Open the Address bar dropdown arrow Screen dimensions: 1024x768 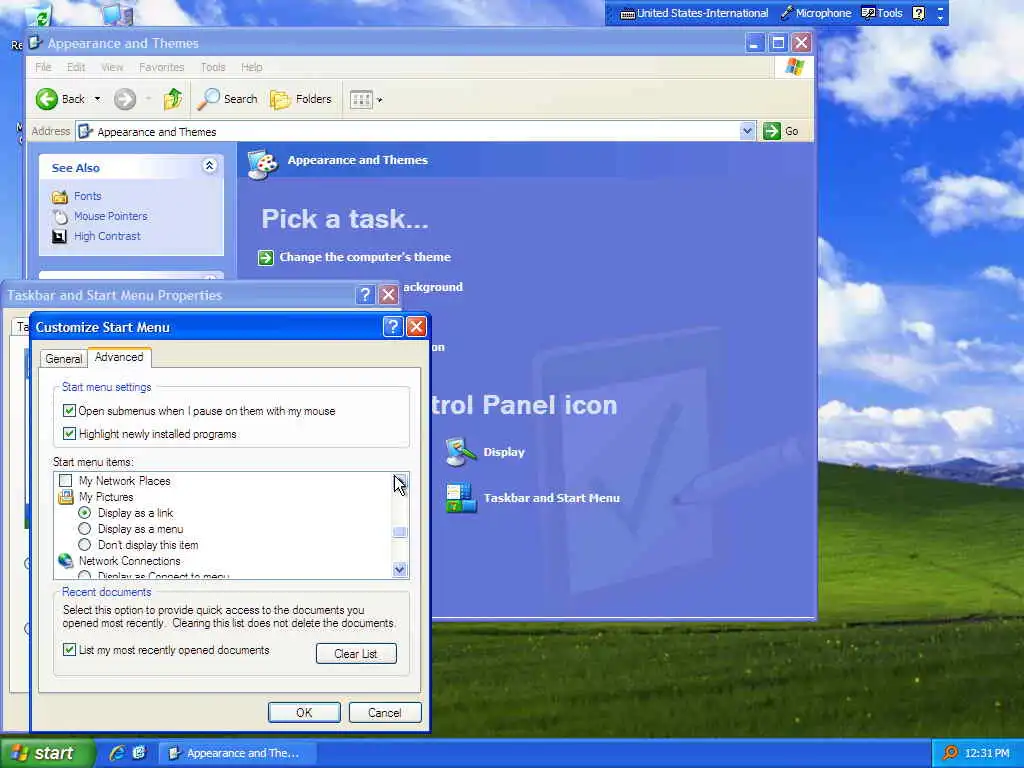coord(747,131)
